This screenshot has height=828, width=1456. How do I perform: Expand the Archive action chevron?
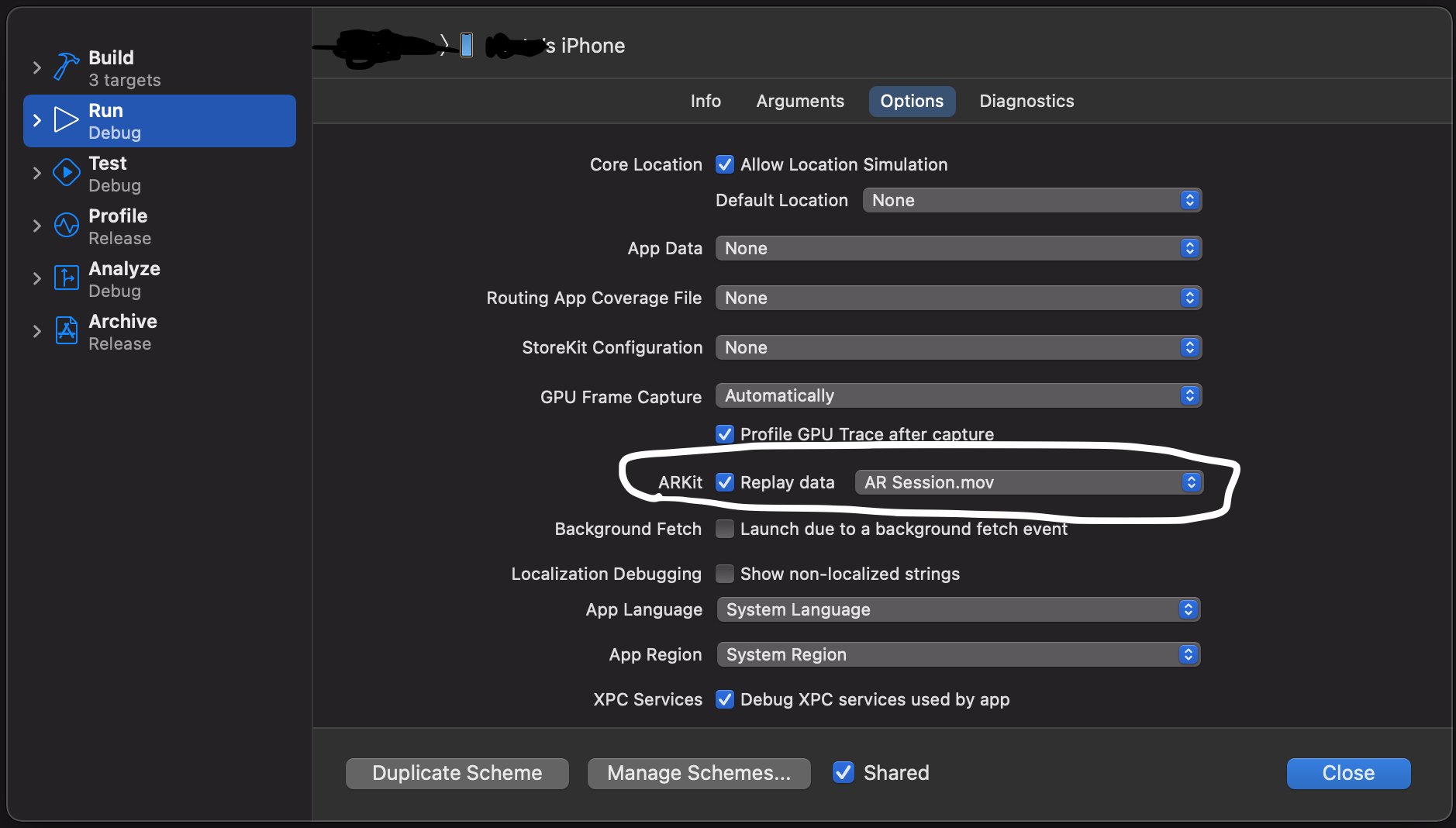tap(36, 331)
